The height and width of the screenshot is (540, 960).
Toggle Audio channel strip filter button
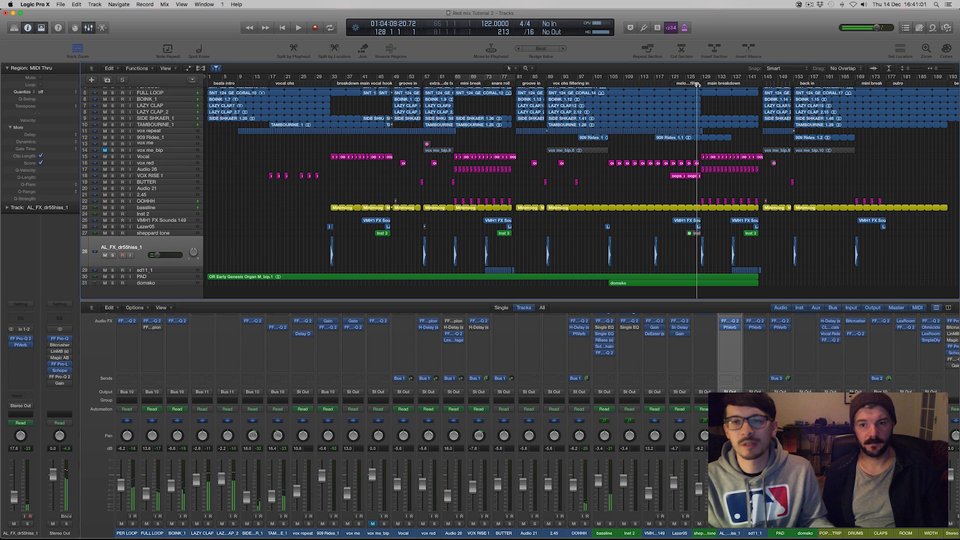pos(781,307)
